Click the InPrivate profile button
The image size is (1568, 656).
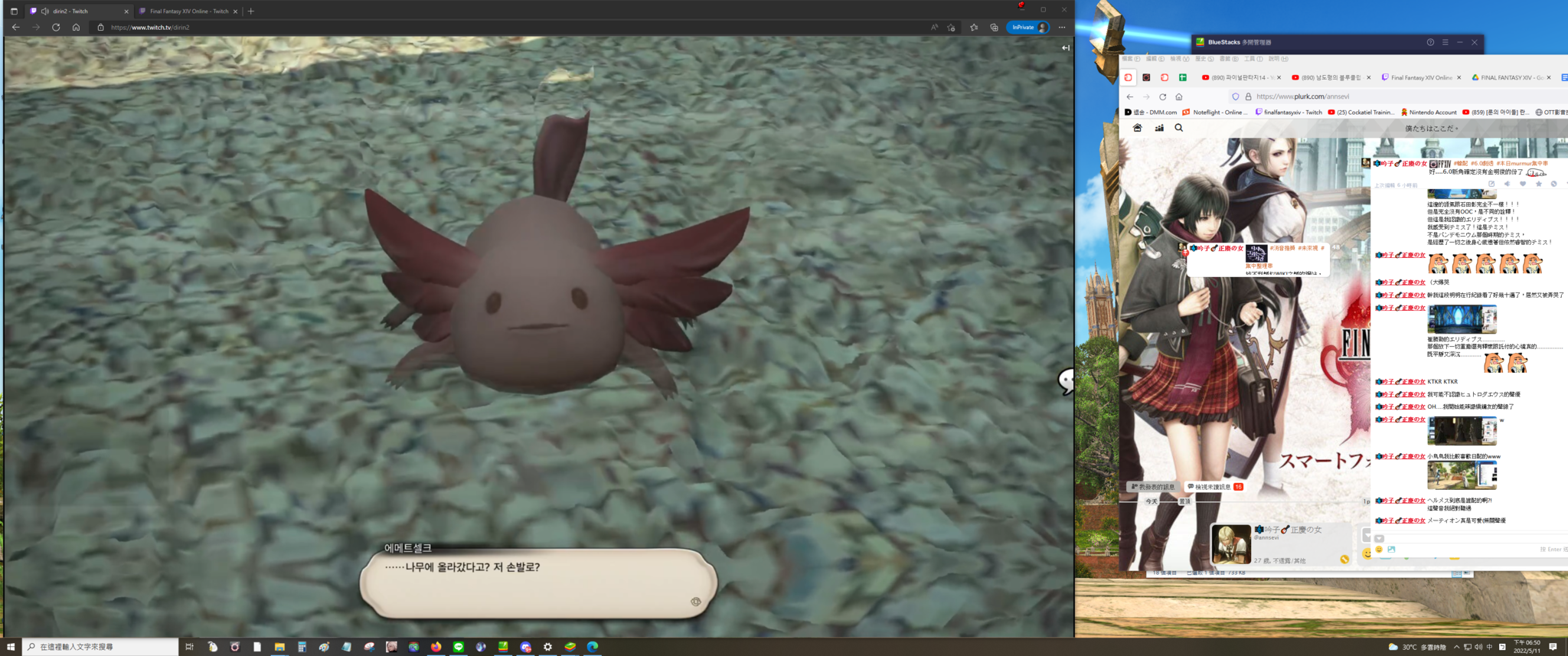click(1028, 28)
